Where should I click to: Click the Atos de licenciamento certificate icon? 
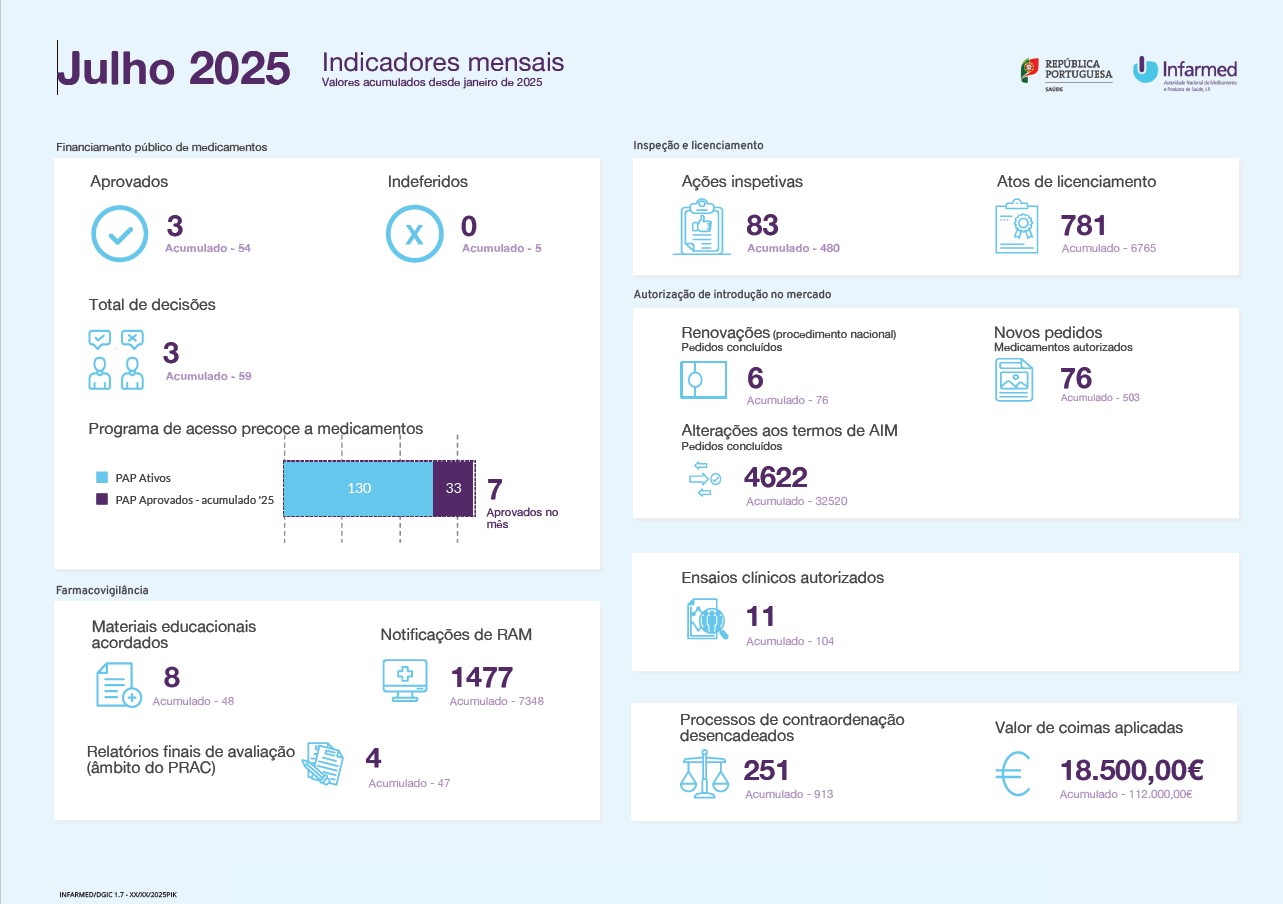[1016, 228]
